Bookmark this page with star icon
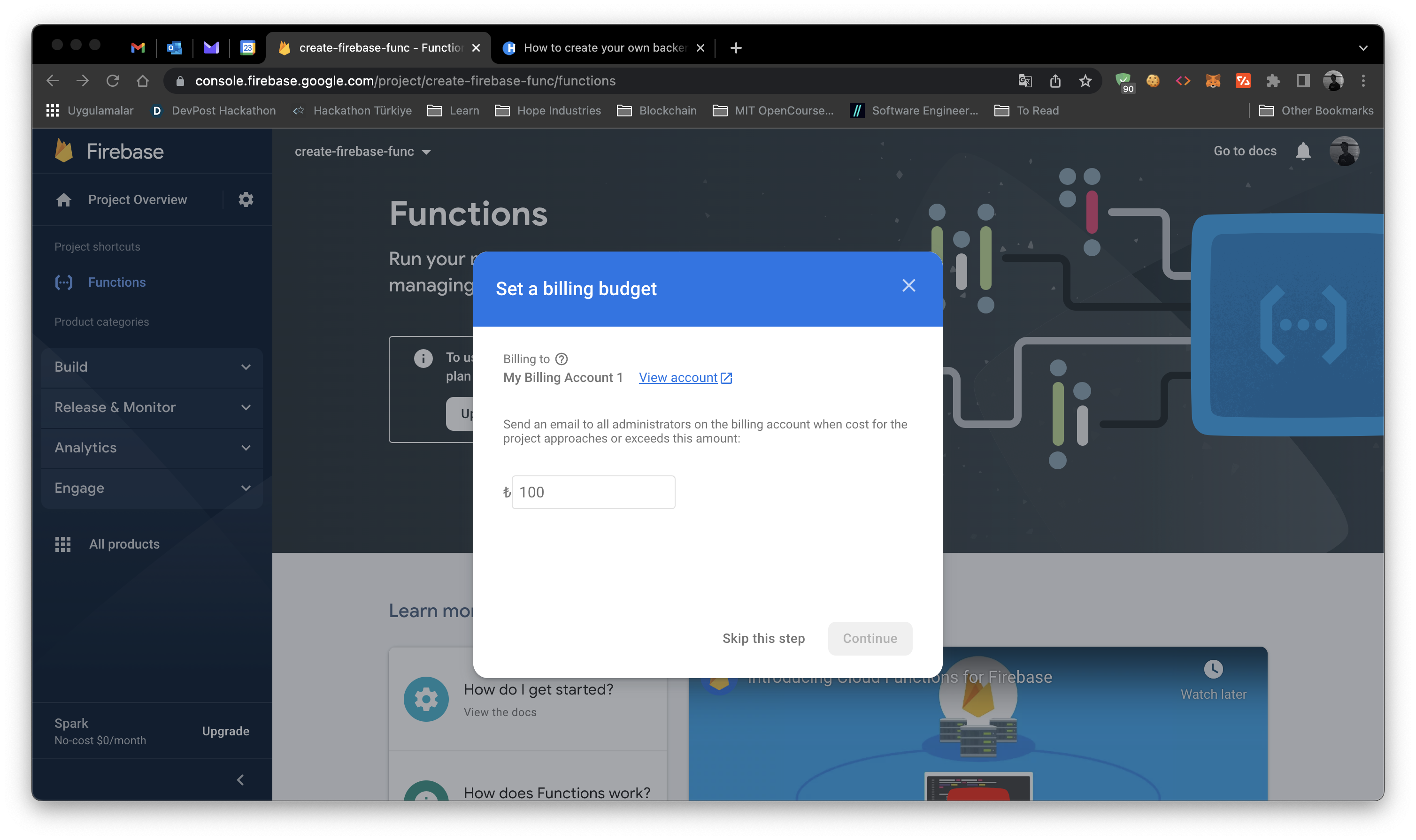1416x840 pixels. [1085, 81]
